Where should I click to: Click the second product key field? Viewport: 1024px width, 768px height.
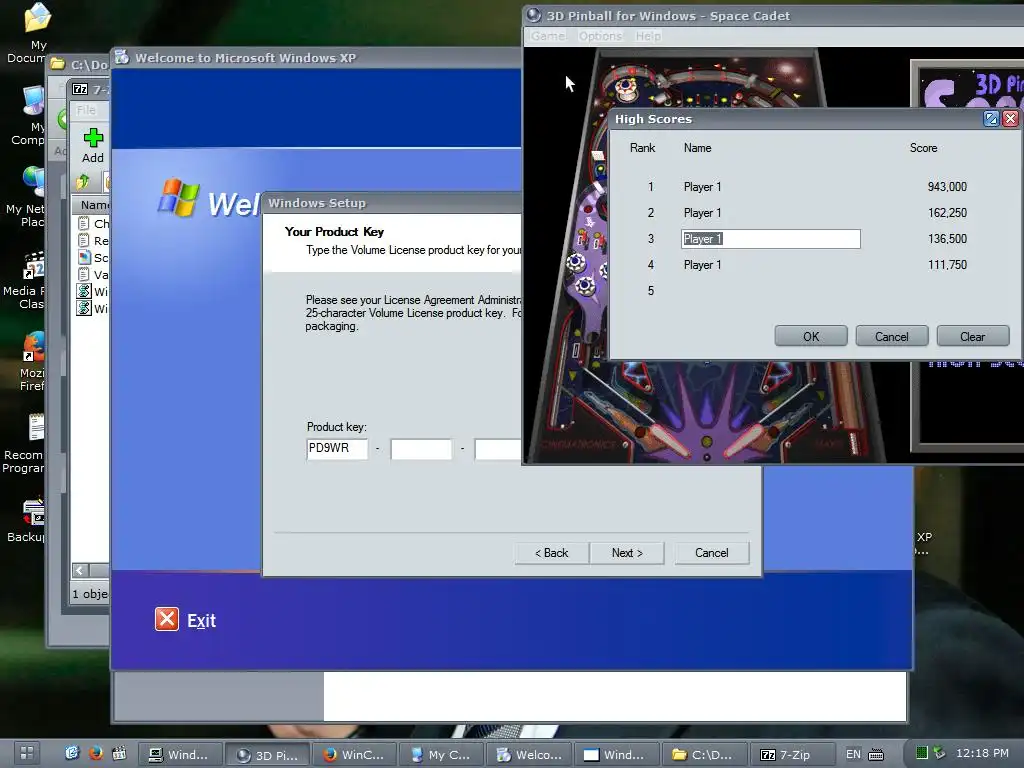421,449
